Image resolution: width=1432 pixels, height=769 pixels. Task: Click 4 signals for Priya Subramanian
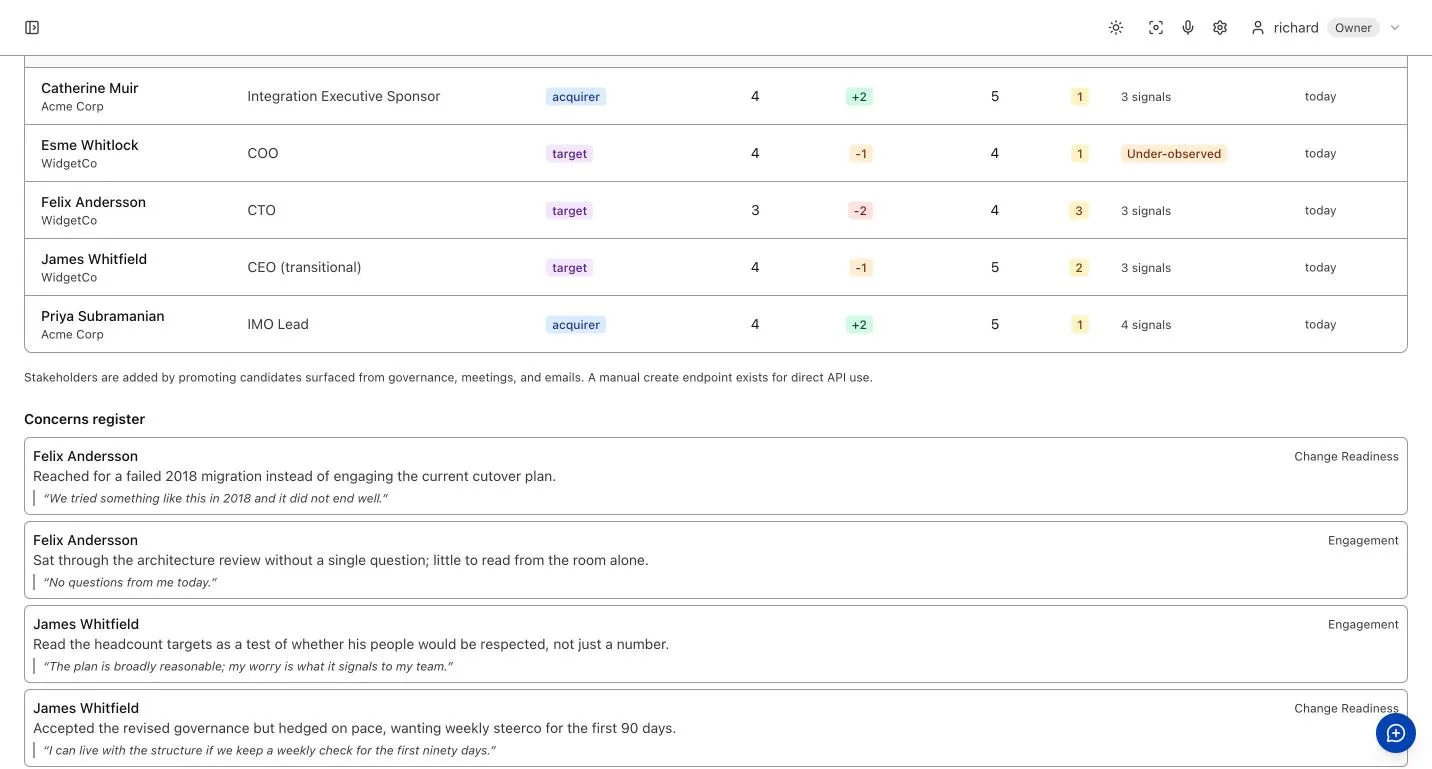pos(1146,325)
